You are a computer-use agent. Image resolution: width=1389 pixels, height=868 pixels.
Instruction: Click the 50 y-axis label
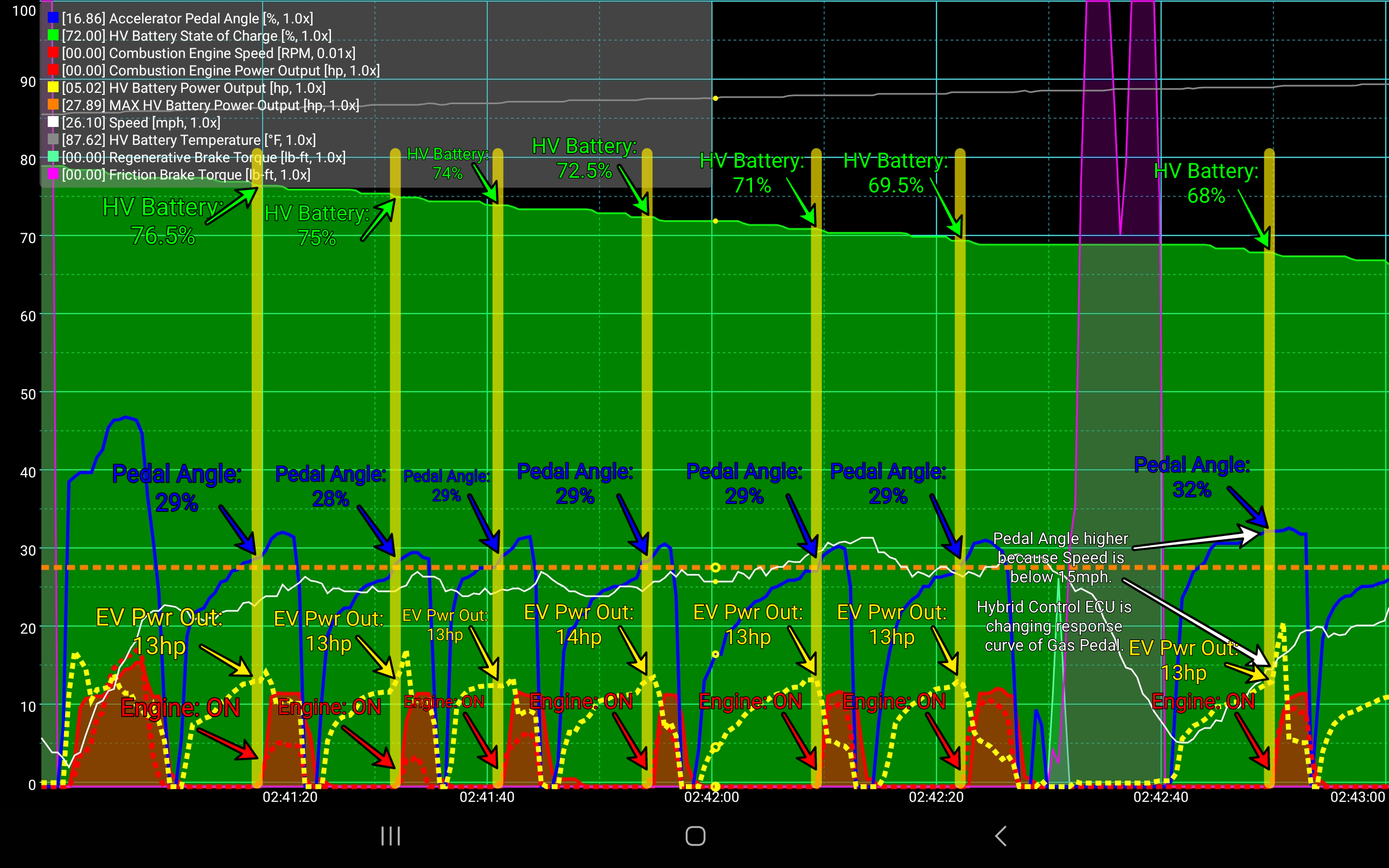click(x=28, y=394)
